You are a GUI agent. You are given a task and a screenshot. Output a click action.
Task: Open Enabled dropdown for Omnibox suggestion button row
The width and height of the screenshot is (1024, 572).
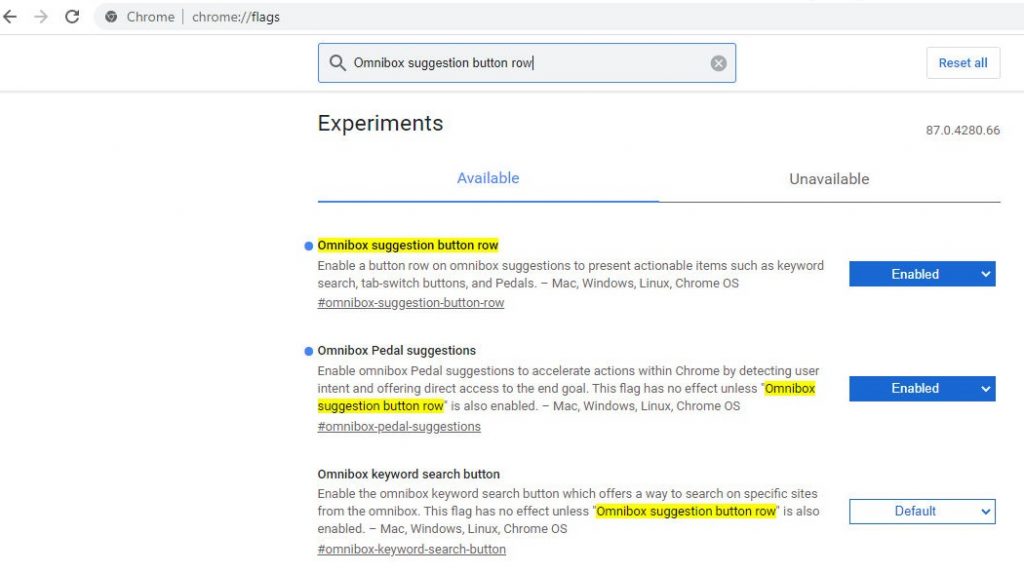coord(922,274)
